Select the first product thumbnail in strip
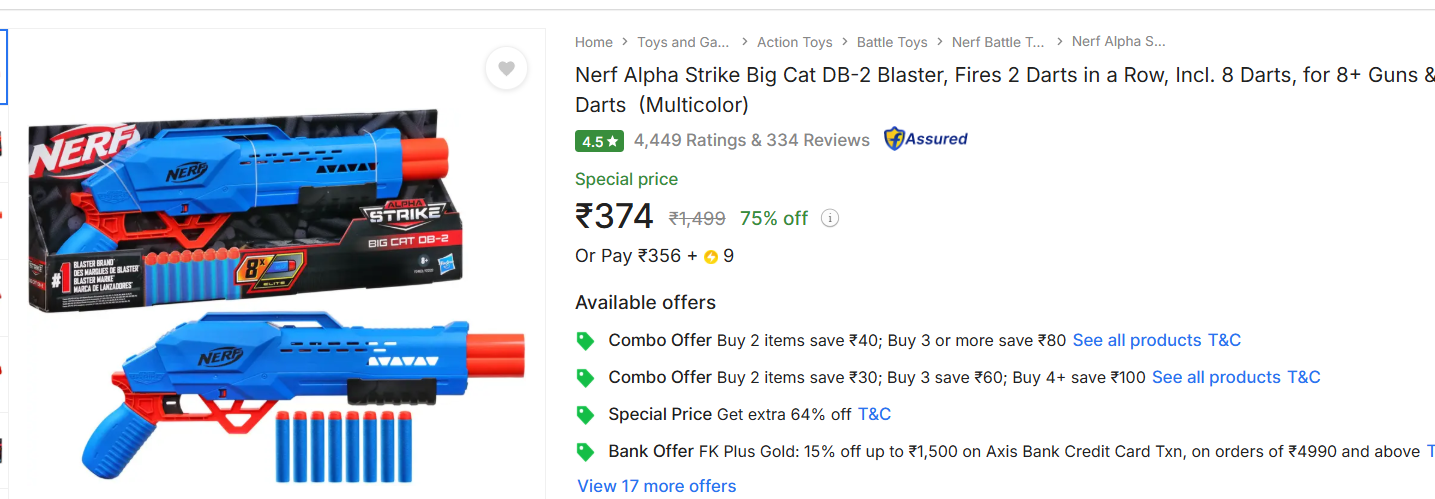Viewport: 1435px width, 499px height. 3,67
